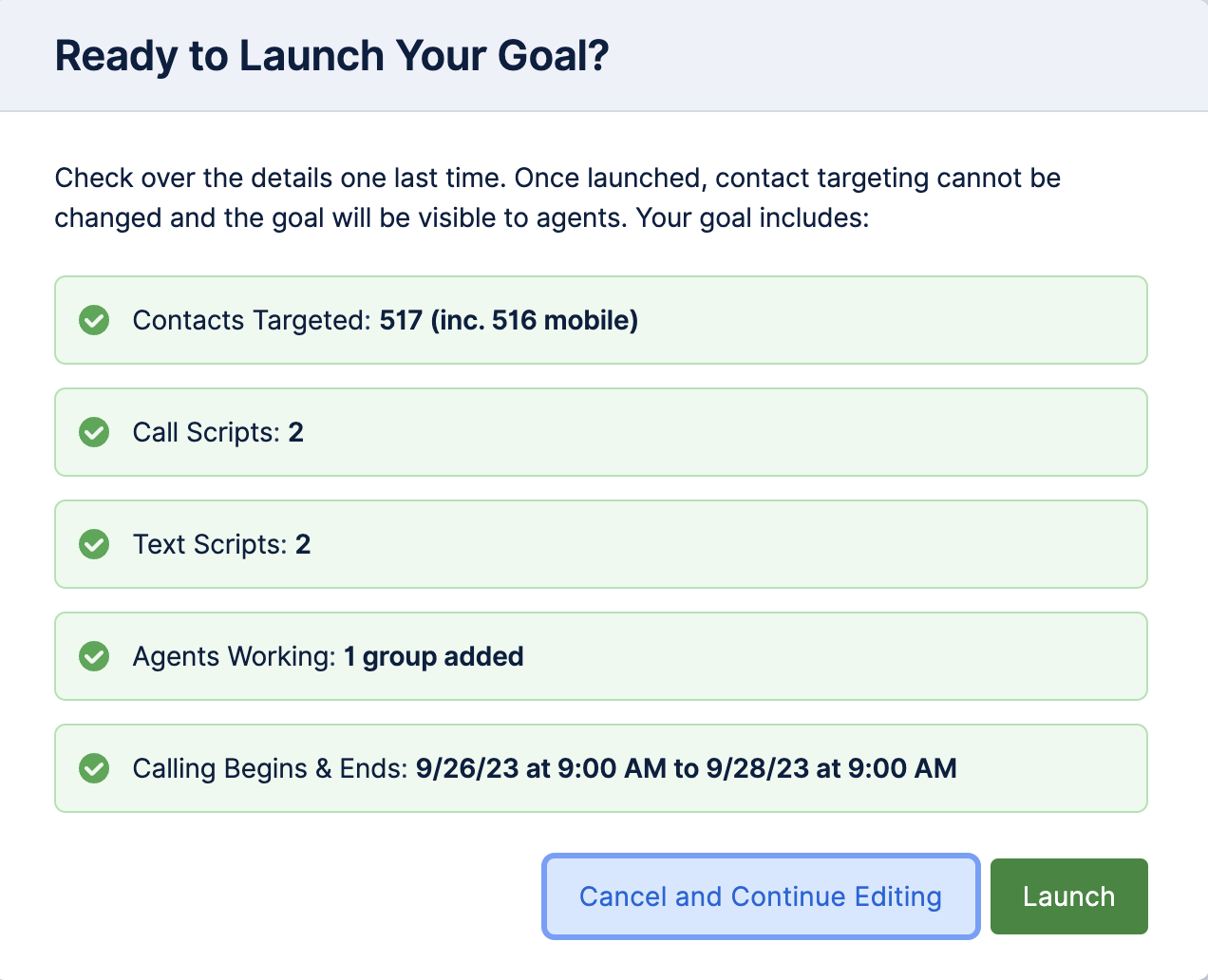The width and height of the screenshot is (1208, 980).
Task: Click the checkmark icon beside Call Scripts
Action: 94,432
